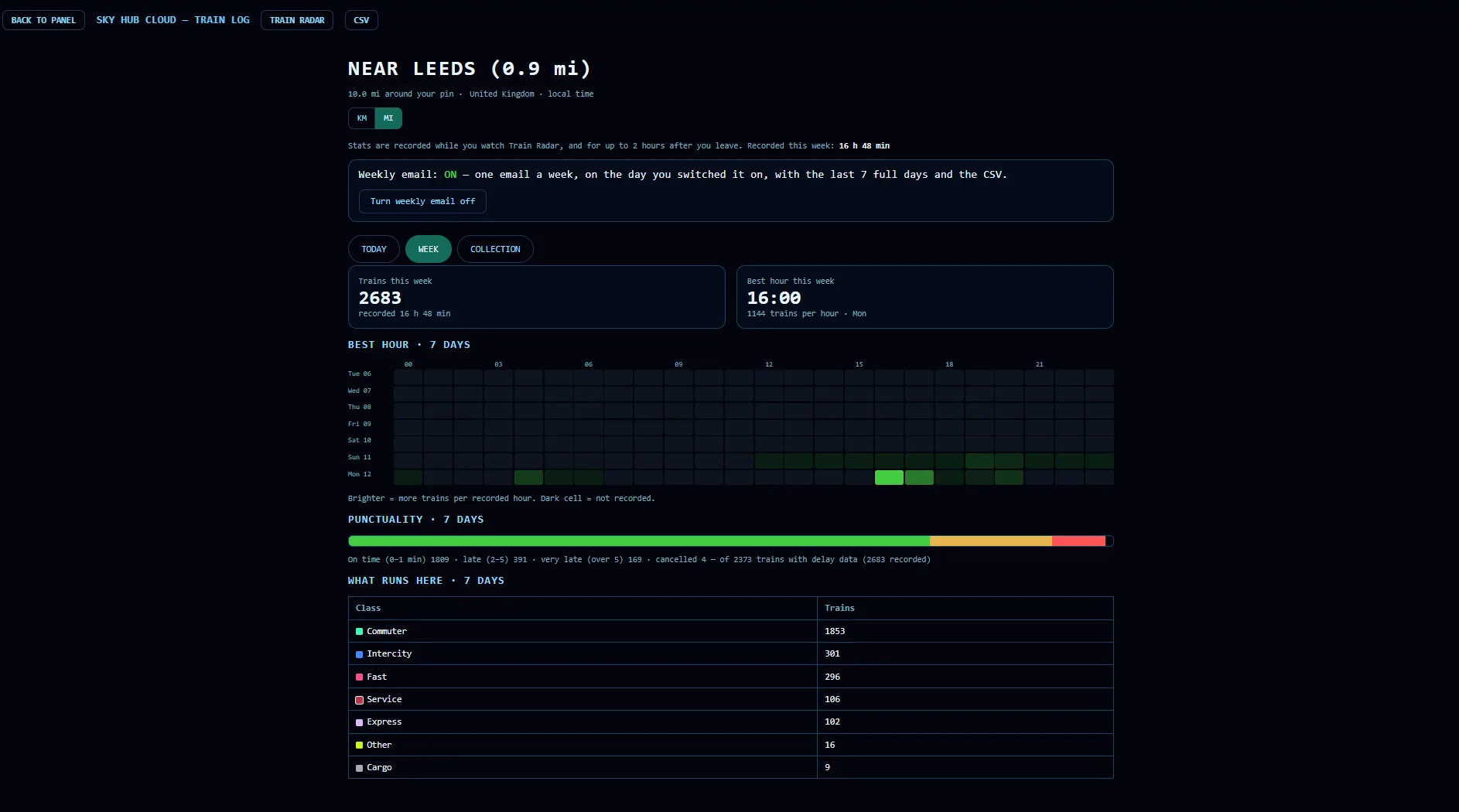Click the Commuter class color swatch
The height and width of the screenshot is (812, 1459).
359,632
